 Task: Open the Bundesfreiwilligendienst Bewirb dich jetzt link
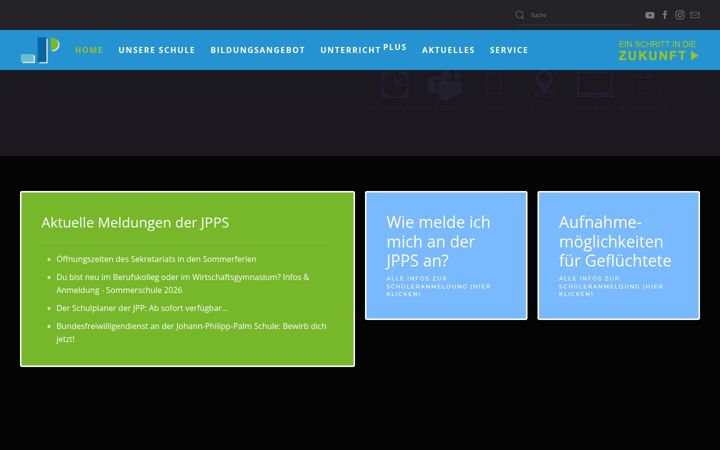coord(191,332)
